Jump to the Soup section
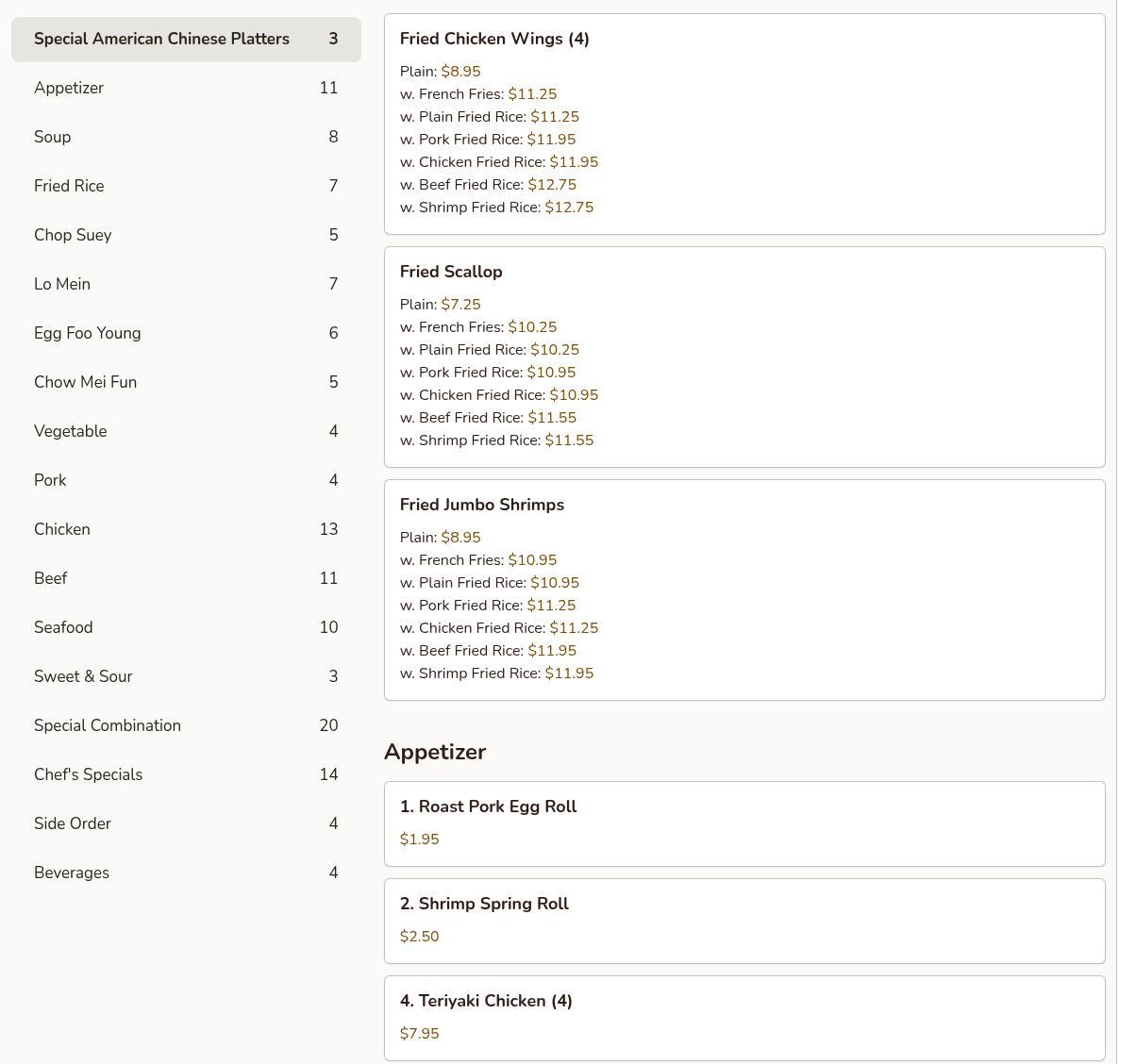1136x1064 pixels. (186, 137)
